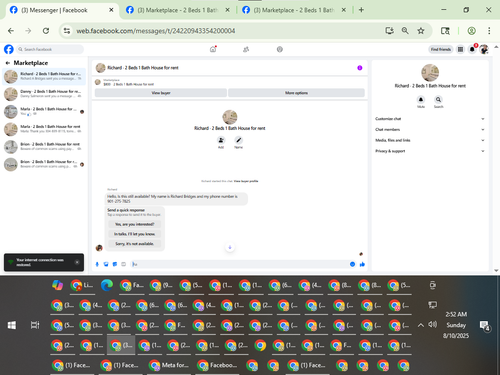Open the Windows Start menu
500x375 pixels.
click(x=12, y=325)
